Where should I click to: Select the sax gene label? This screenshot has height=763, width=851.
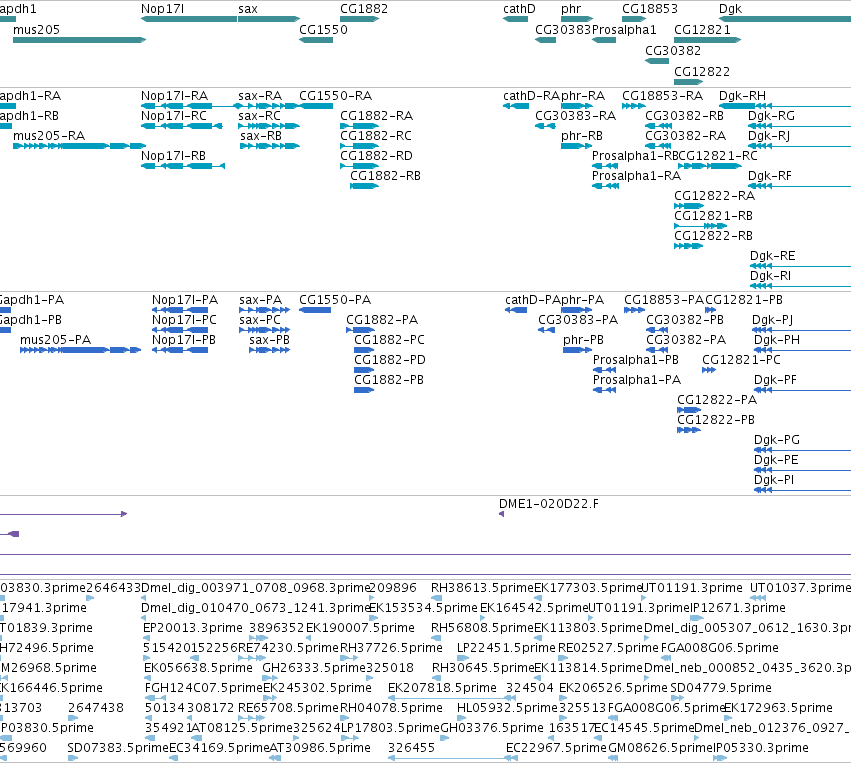[247, 9]
